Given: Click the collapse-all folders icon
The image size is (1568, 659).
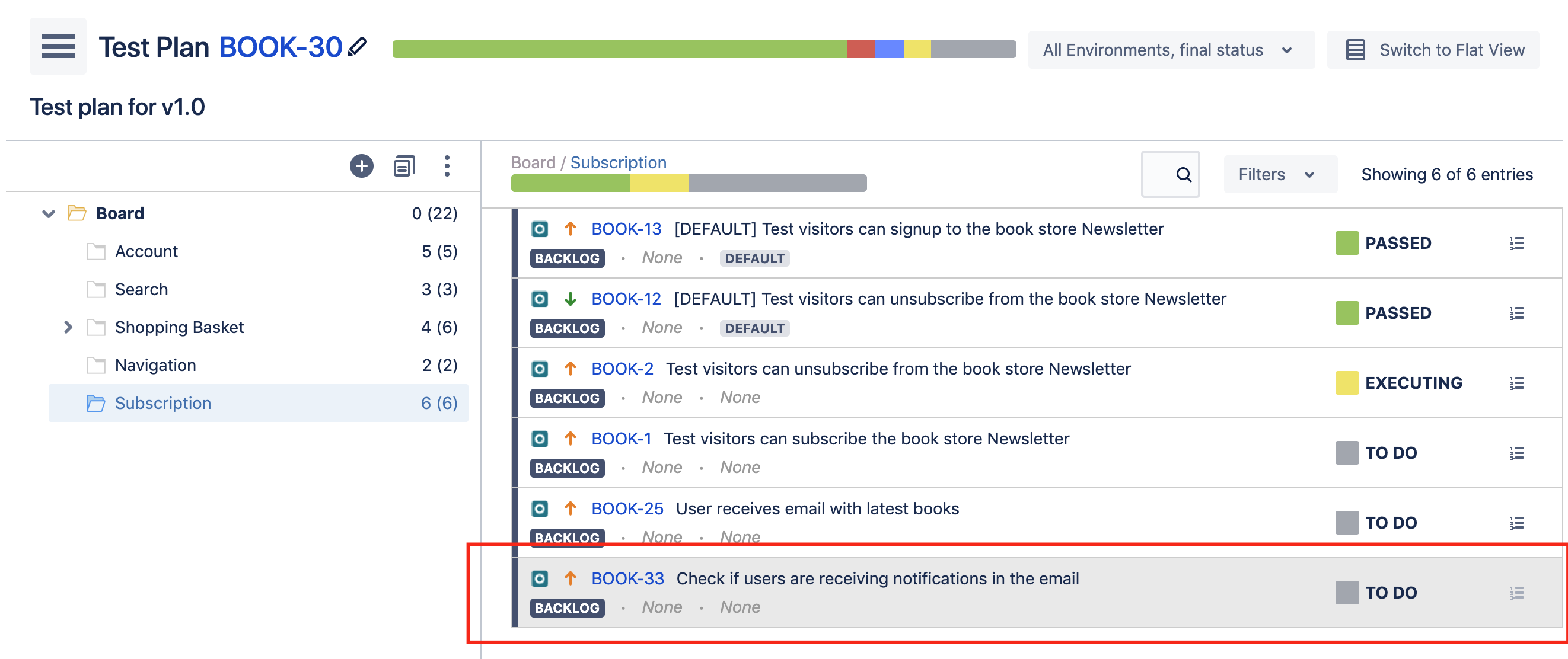Looking at the screenshot, I should click(x=404, y=165).
